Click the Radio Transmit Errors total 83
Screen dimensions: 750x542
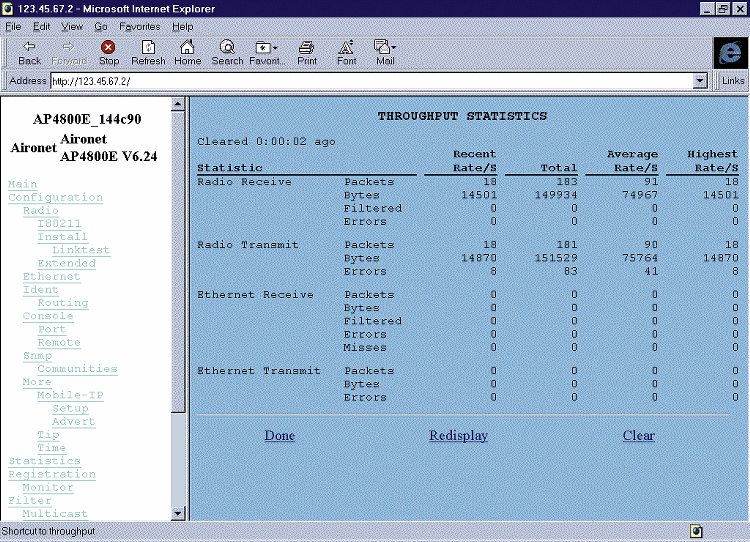click(x=570, y=271)
